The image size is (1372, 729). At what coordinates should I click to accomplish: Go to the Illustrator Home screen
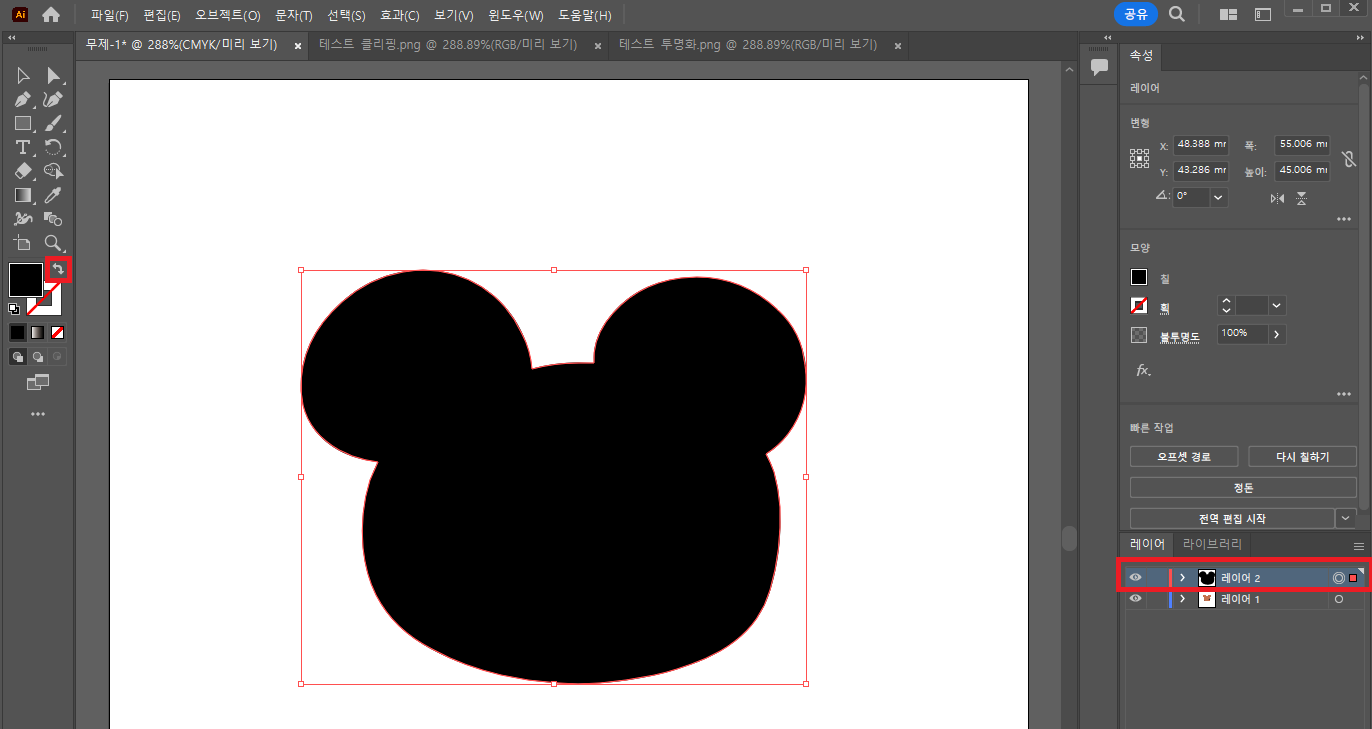(51, 15)
